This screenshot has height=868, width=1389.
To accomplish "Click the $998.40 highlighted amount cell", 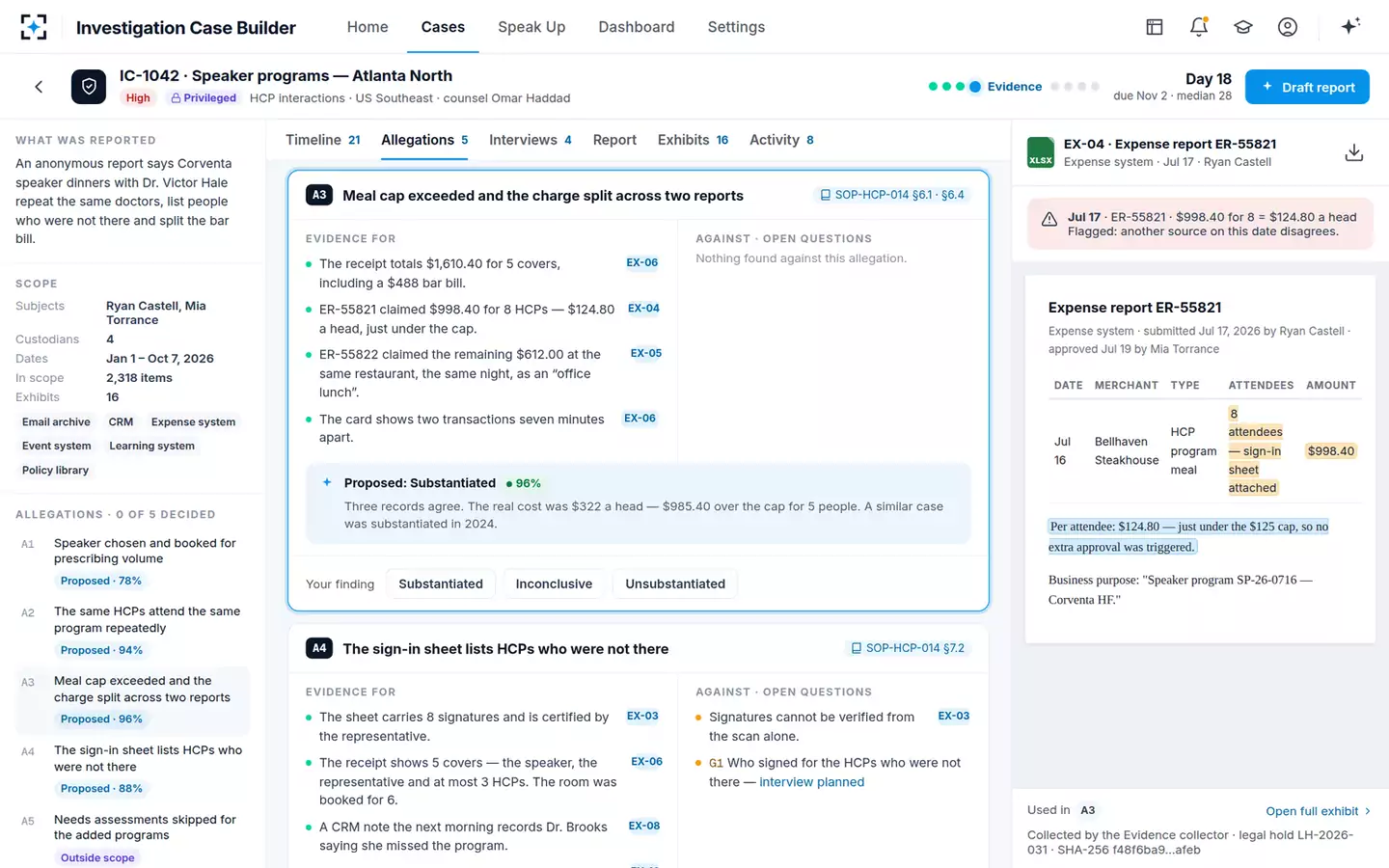I will pyautogui.click(x=1331, y=451).
